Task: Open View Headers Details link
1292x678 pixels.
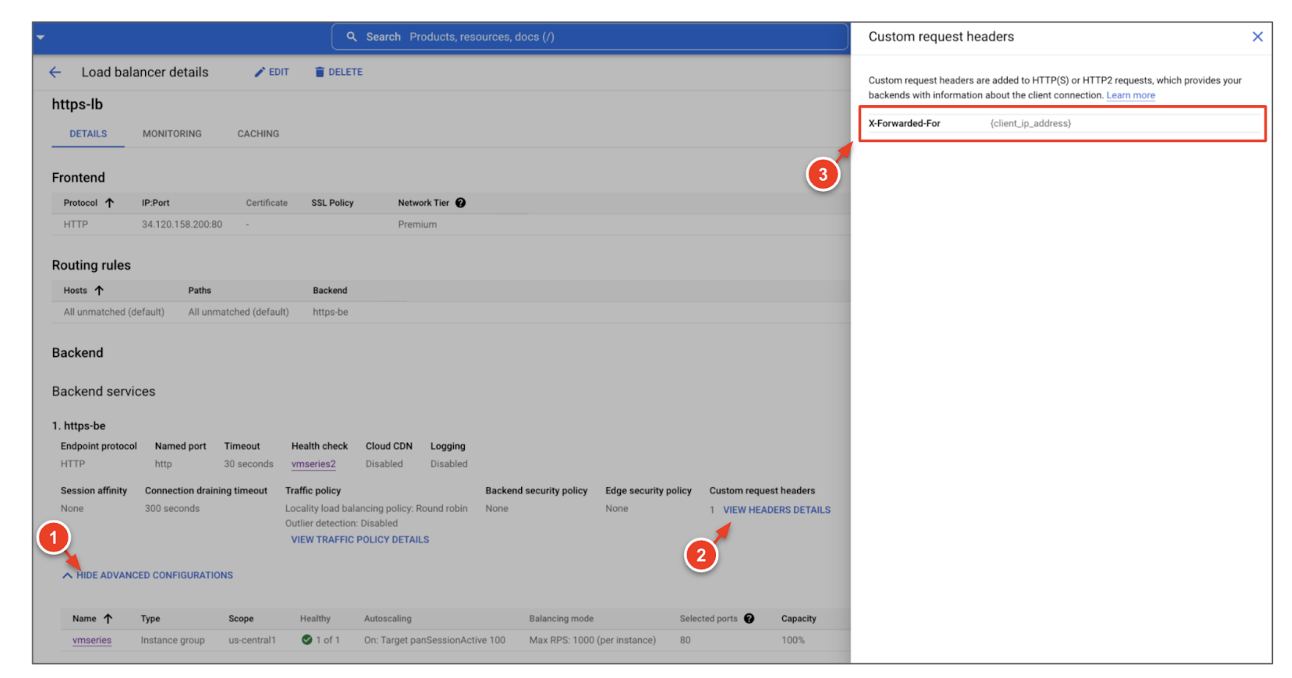Action: tap(776, 510)
